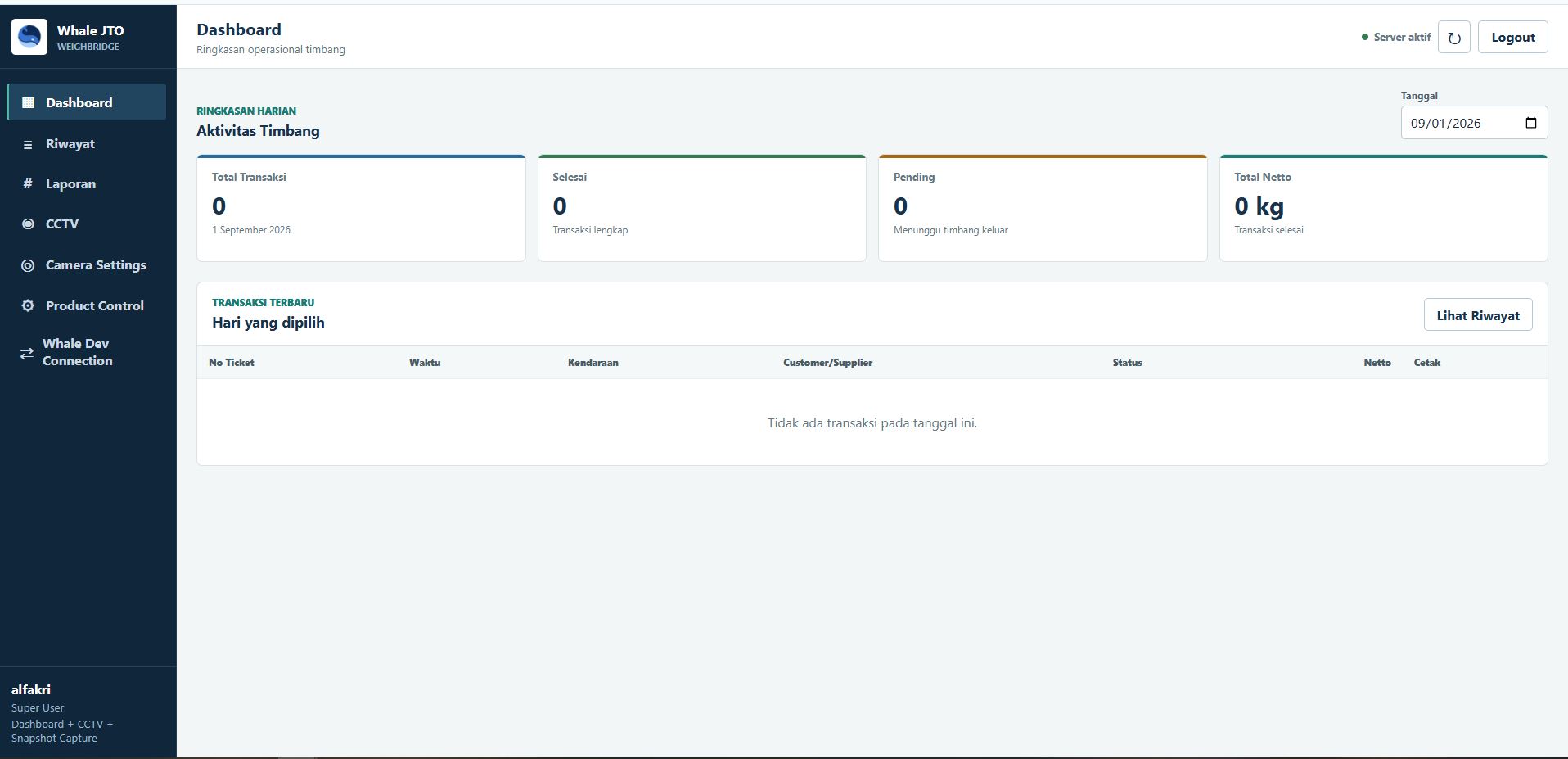
Task: Select the Dashboard sidebar entry
Action: pos(86,102)
